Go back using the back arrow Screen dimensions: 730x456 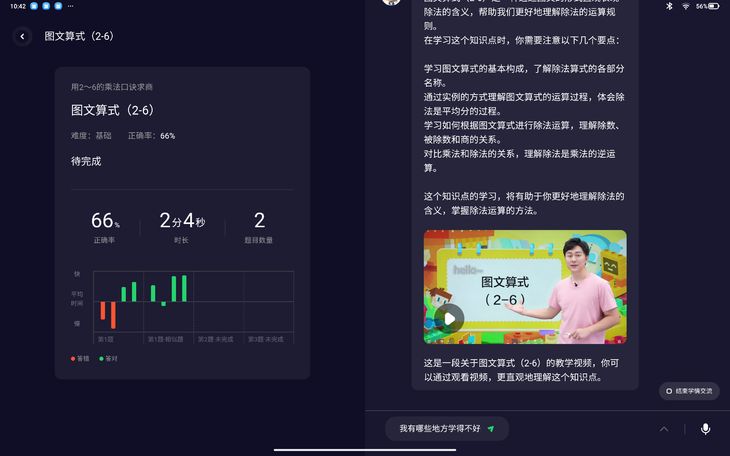point(22,37)
